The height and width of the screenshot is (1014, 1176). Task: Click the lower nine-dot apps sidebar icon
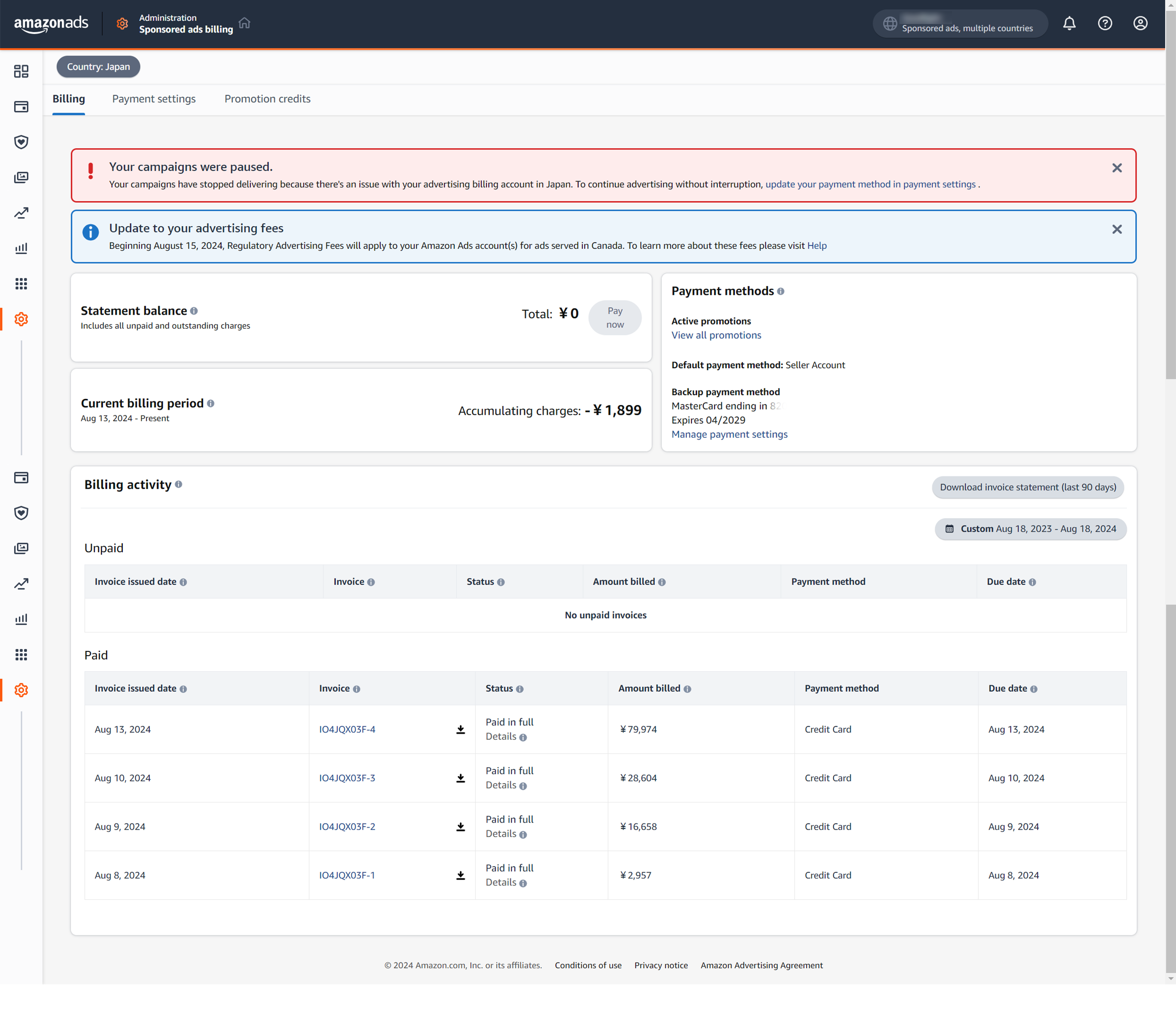click(x=21, y=655)
